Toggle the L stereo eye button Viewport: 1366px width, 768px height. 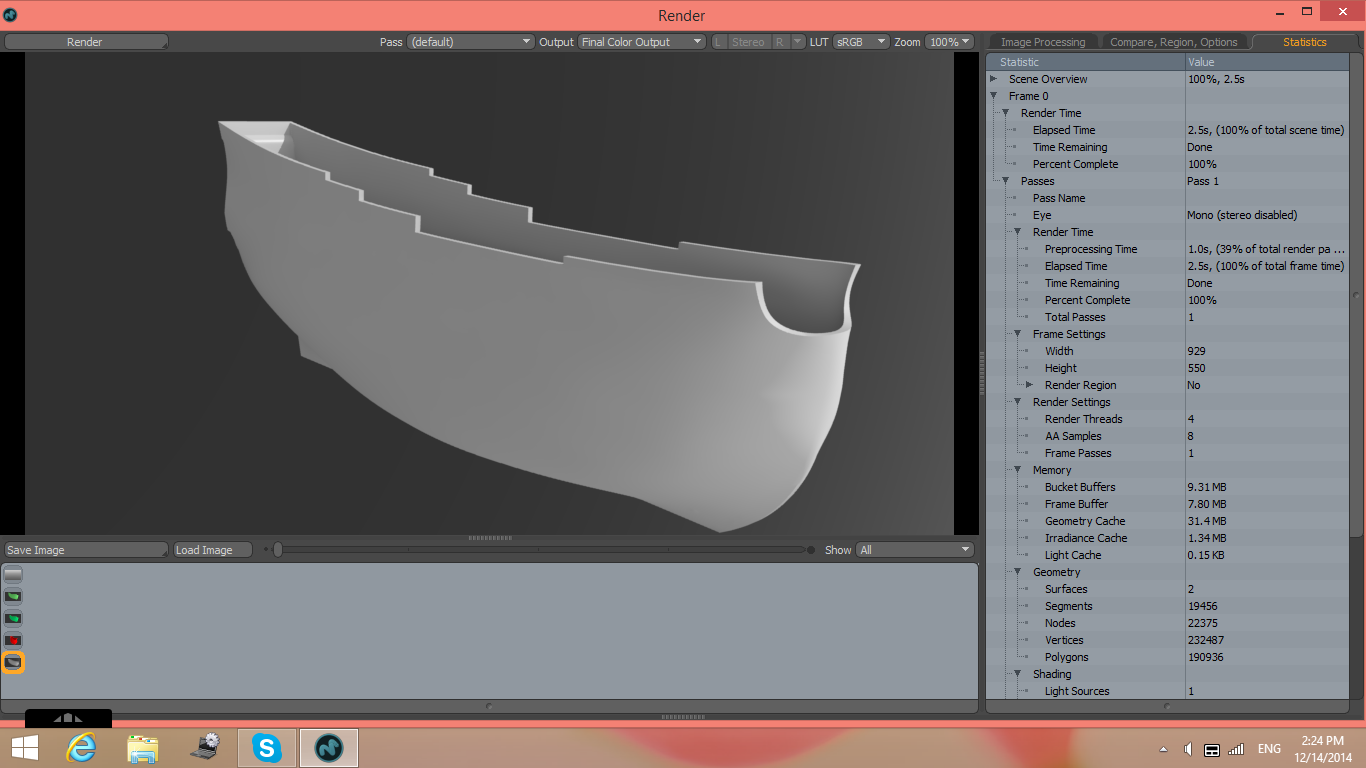click(718, 42)
